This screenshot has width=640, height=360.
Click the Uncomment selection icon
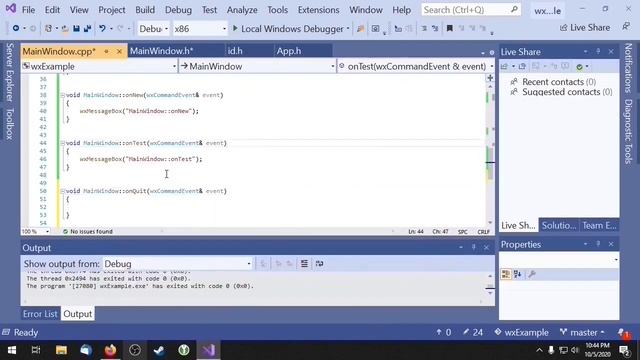pyautogui.click(x=435, y=29)
